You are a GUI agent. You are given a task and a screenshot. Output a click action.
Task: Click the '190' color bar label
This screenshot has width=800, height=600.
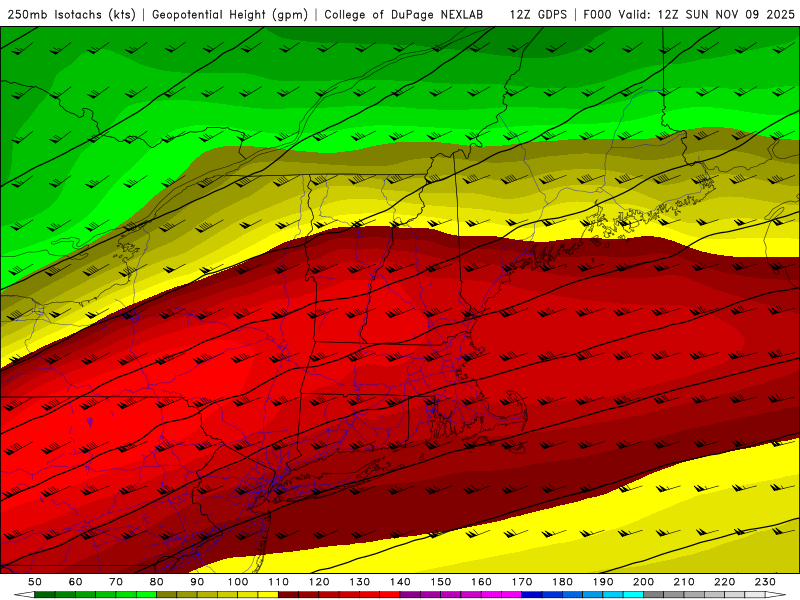(x=603, y=582)
